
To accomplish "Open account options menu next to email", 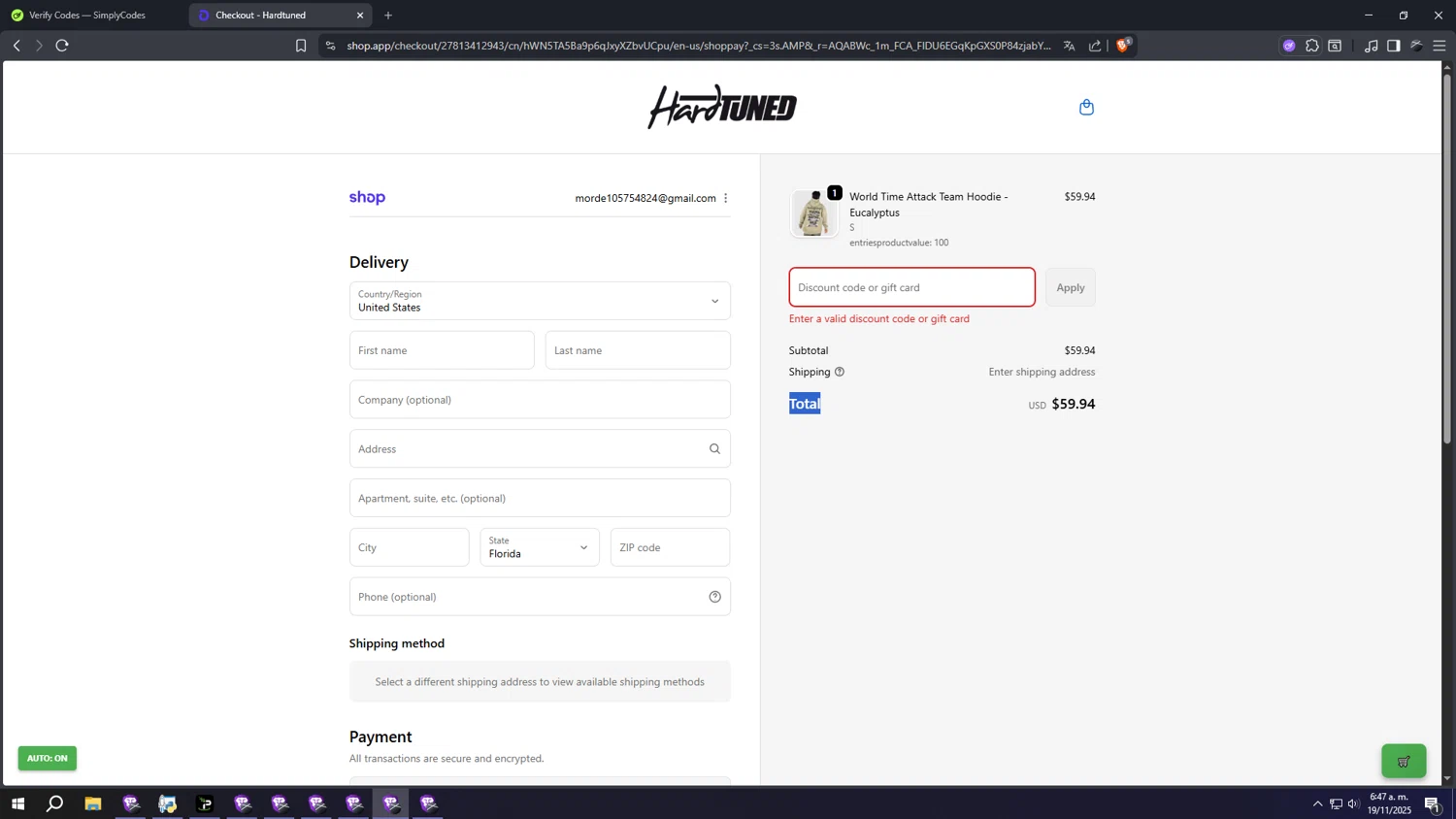I will (x=725, y=198).
